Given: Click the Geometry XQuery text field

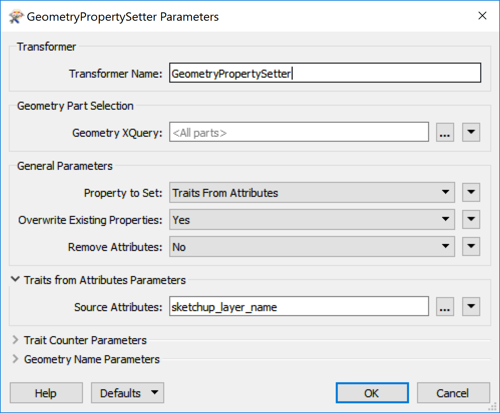Looking at the screenshot, I should pyautogui.click(x=299, y=132).
